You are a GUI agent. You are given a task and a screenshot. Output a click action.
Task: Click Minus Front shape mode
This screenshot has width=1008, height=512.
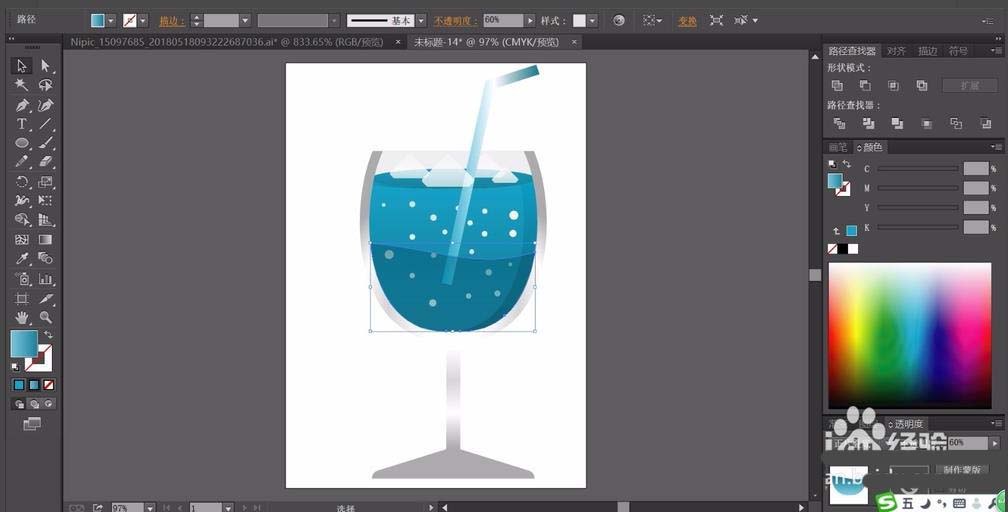click(865, 85)
